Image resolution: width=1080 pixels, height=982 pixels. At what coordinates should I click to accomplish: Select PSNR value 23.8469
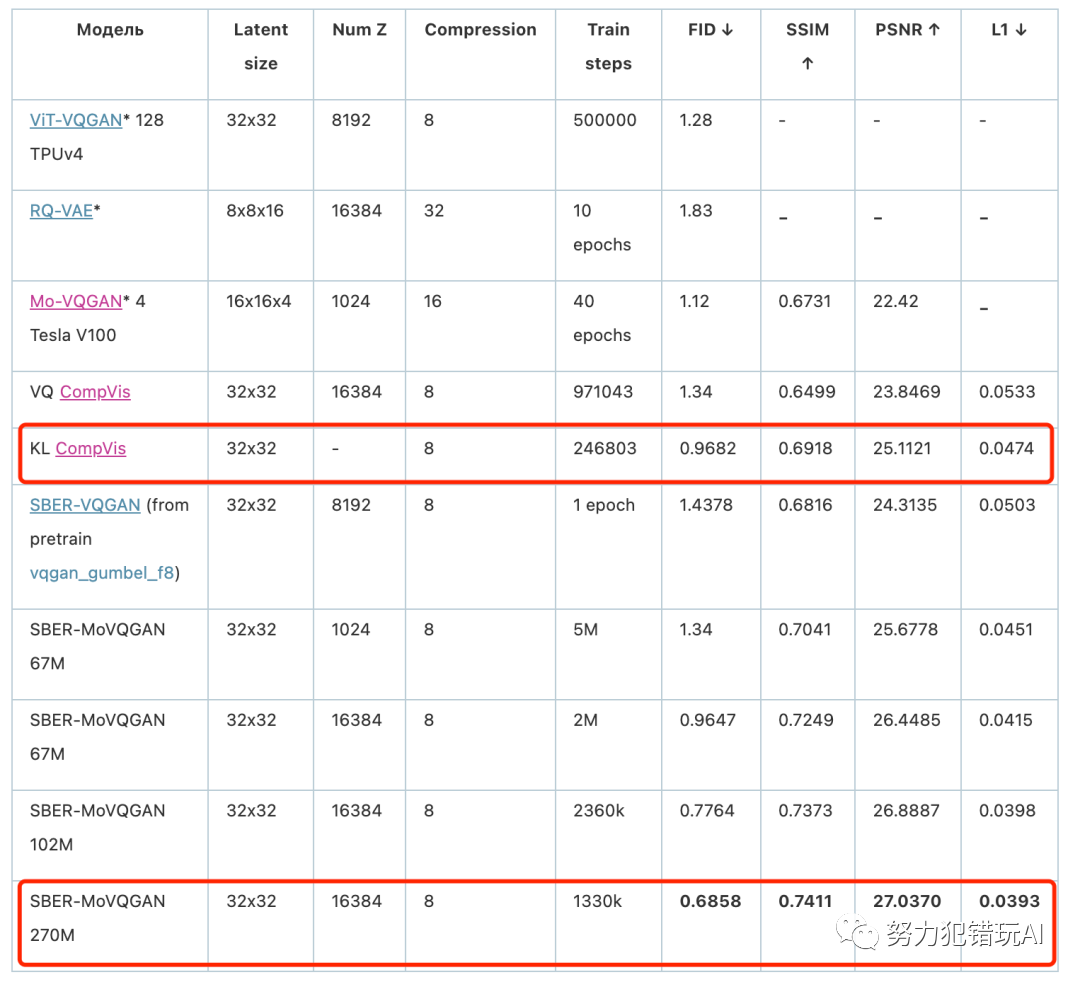point(906,392)
